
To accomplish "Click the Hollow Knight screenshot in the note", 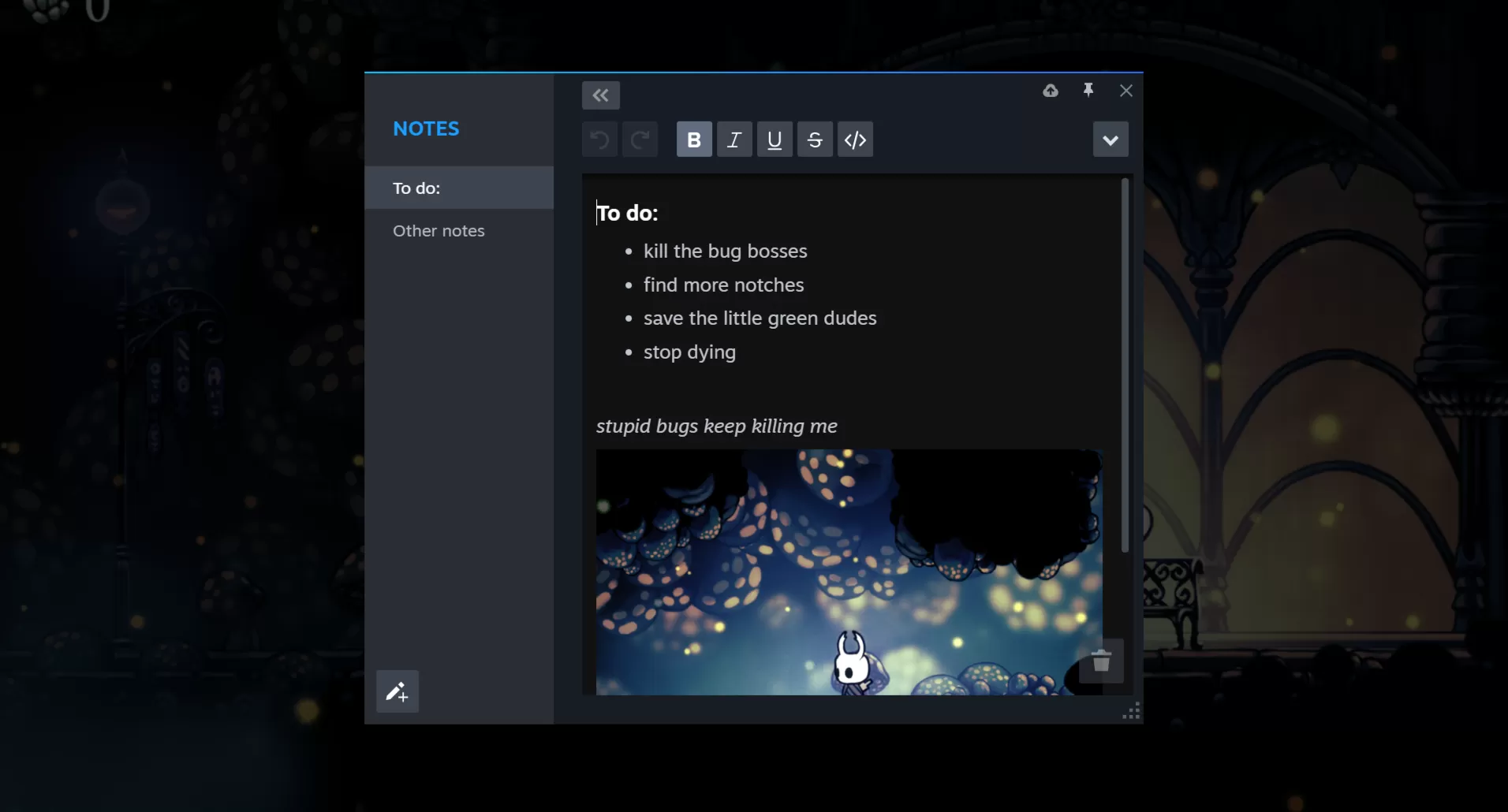I will point(848,572).
